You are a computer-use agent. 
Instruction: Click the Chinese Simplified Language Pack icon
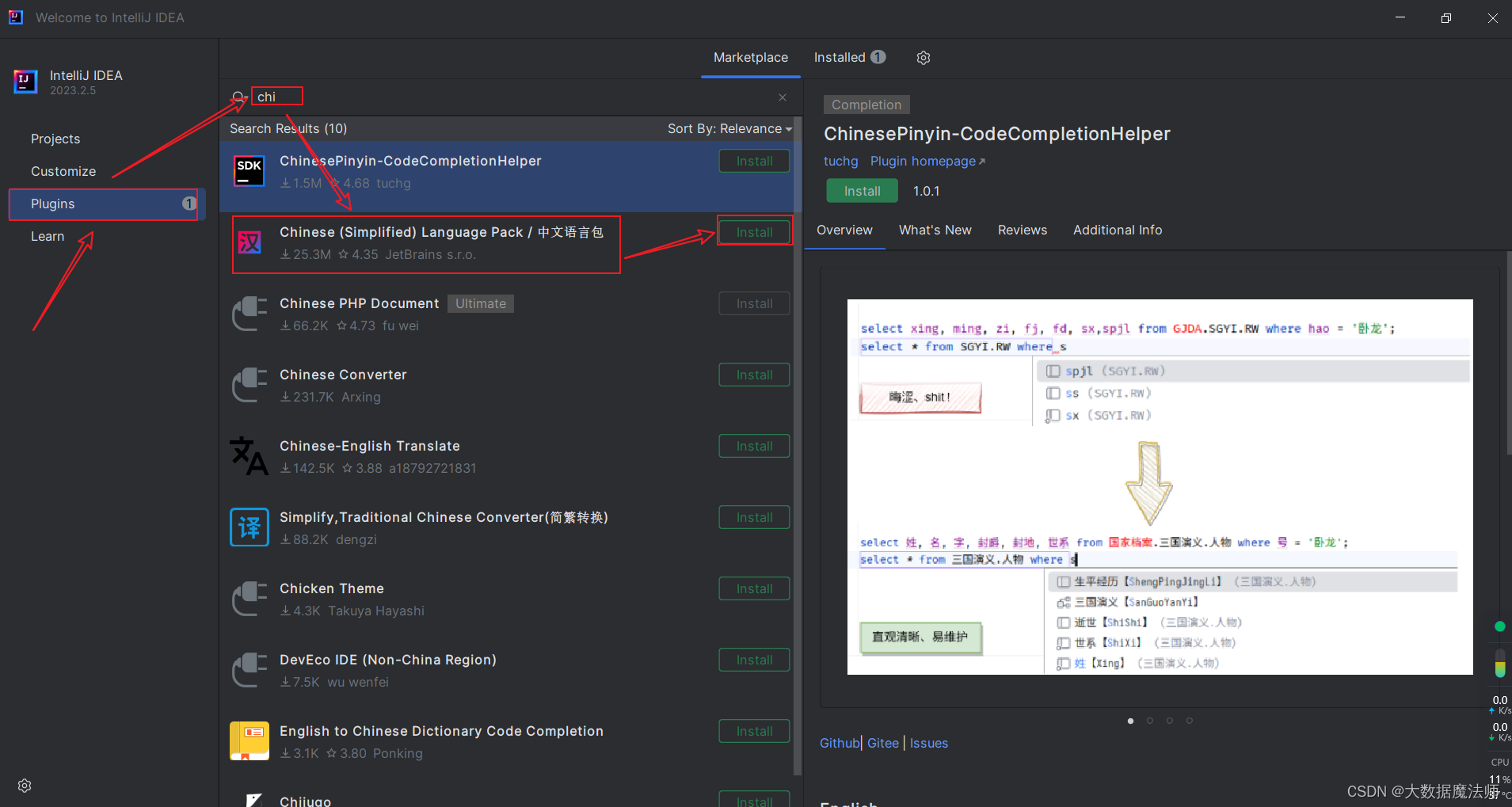[249, 242]
